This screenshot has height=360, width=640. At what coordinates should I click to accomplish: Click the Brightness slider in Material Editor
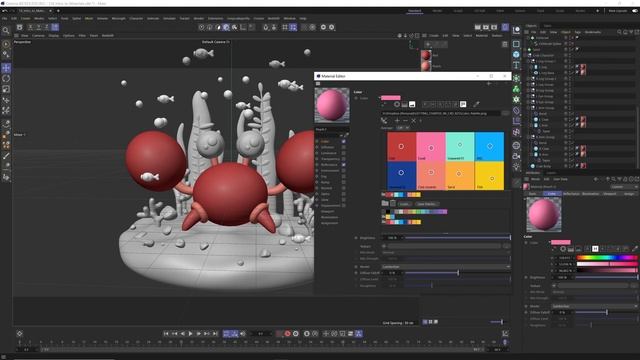[x=457, y=238]
